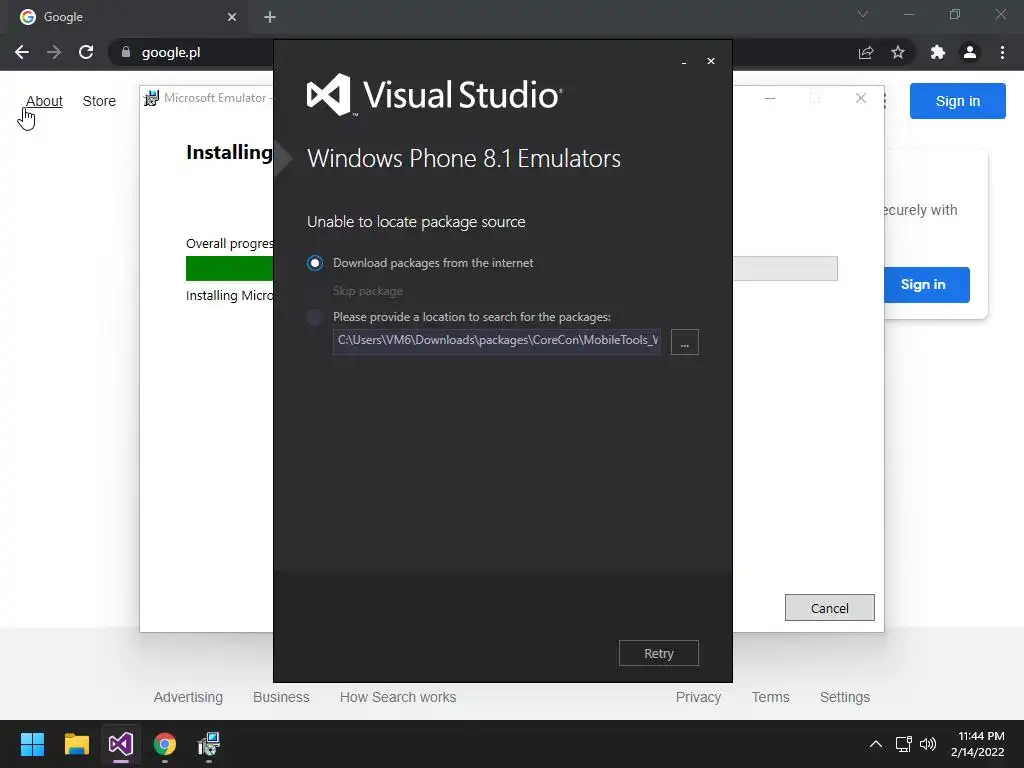Open Chrome three-dot menu
This screenshot has width=1024, height=768.
click(1002, 52)
